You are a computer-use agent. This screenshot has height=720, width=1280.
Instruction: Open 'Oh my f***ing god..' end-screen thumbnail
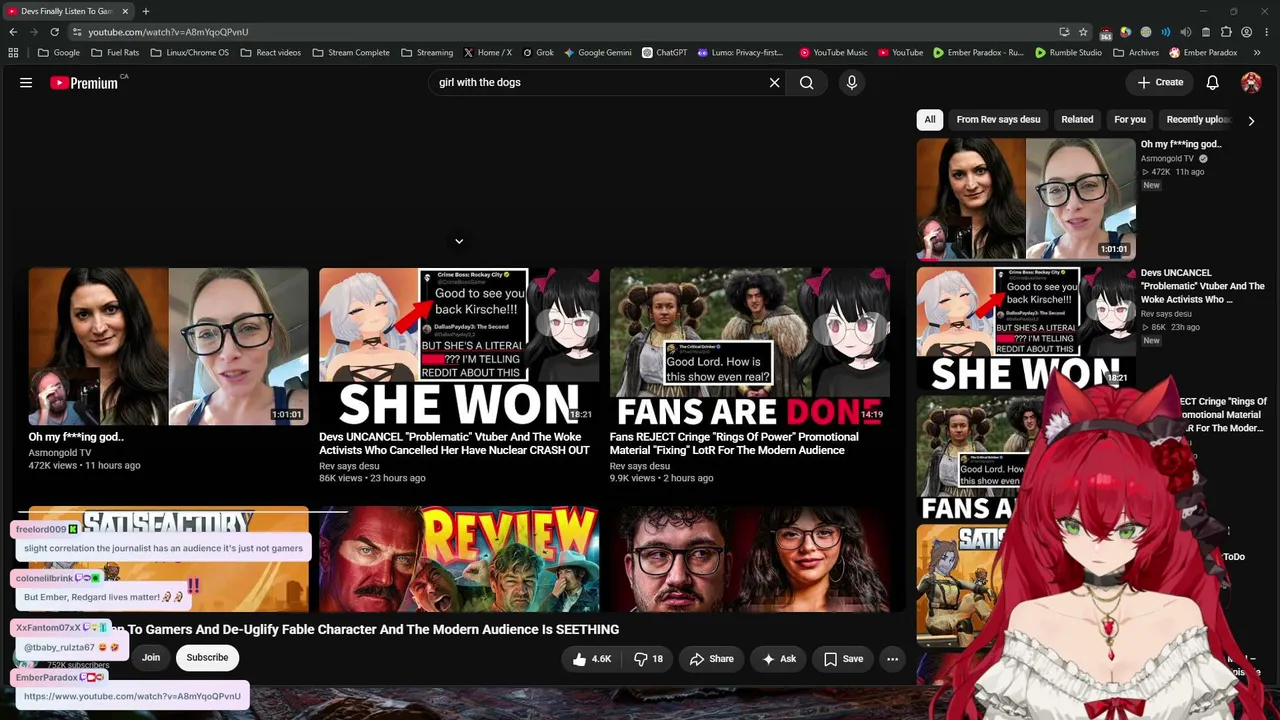(169, 346)
